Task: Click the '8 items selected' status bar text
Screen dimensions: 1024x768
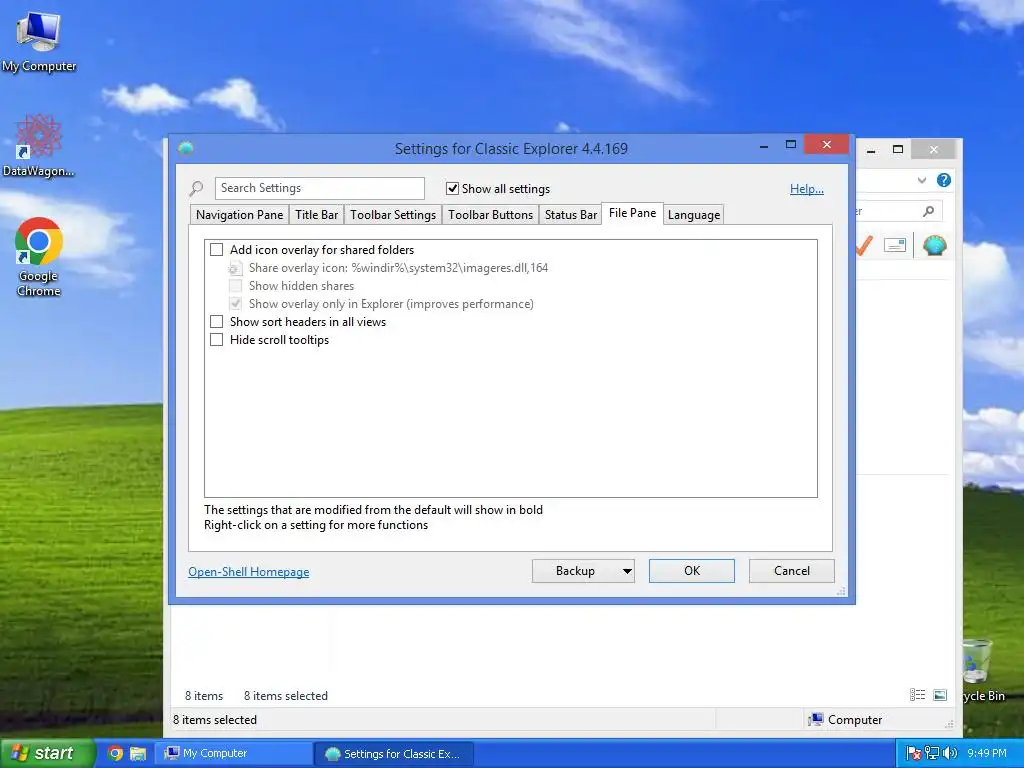Action: [215, 720]
